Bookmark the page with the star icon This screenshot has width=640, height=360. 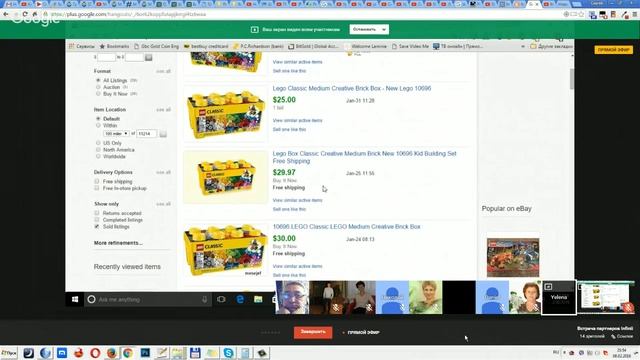click(582, 14)
